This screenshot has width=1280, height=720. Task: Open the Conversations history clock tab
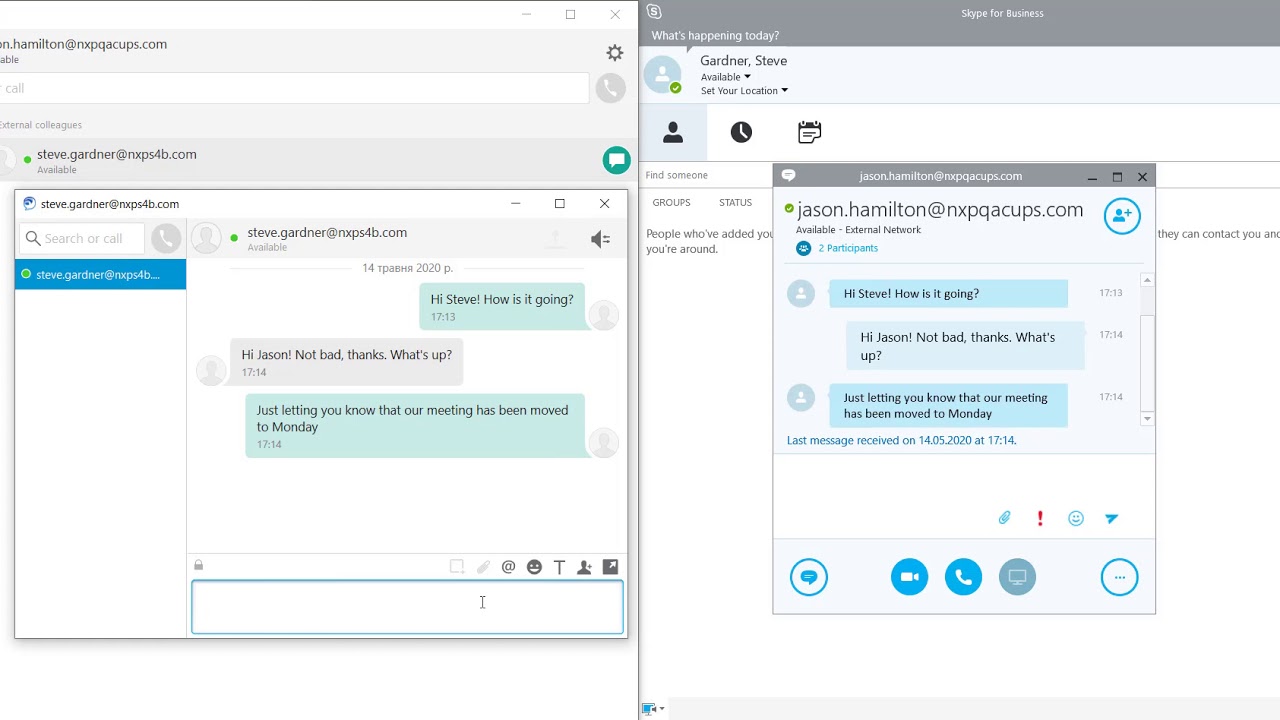pyautogui.click(x=741, y=132)
